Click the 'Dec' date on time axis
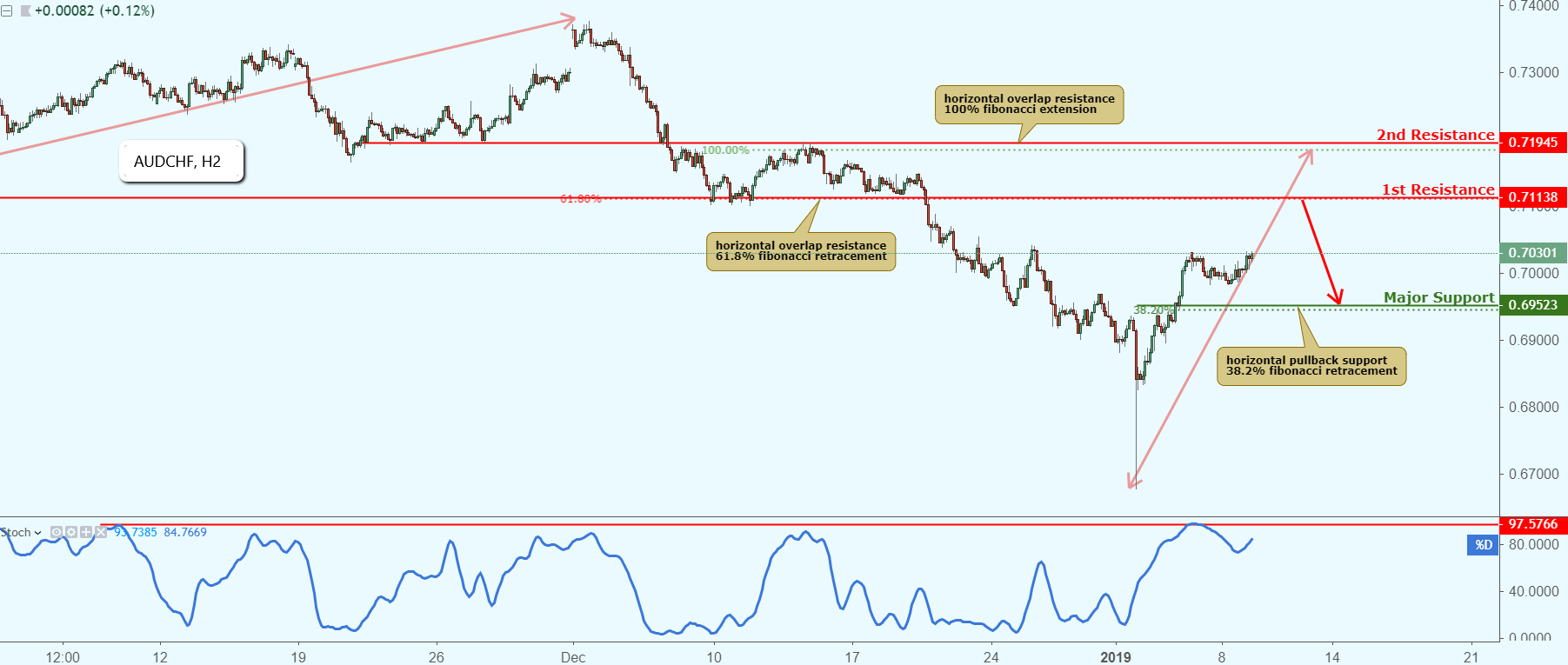 573,657
